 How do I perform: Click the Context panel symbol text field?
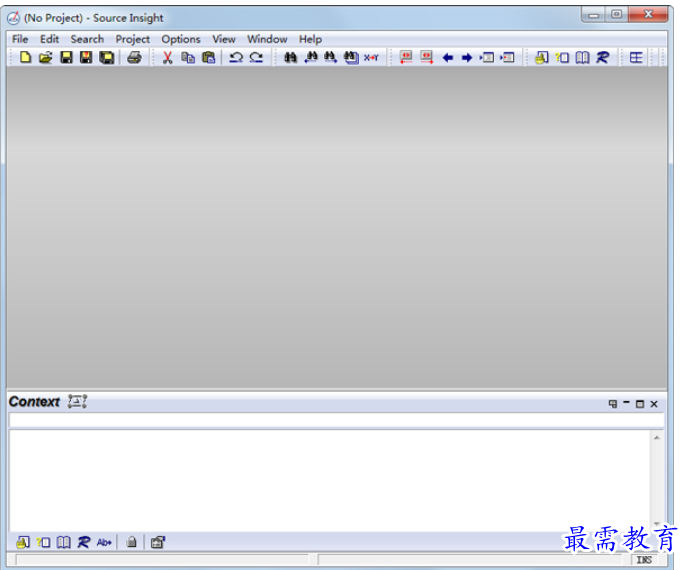[x=336, y=420]
